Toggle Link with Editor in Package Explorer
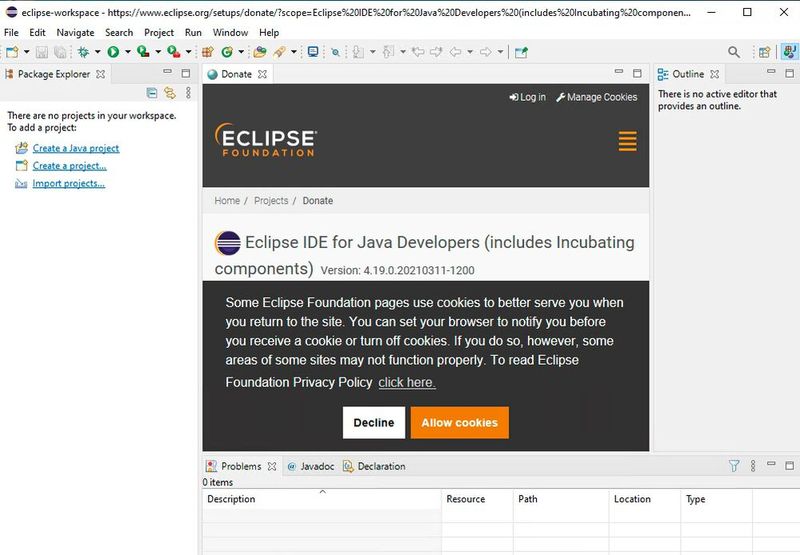Viewport: 800px width, 555px height. click(x=170, y=93)
